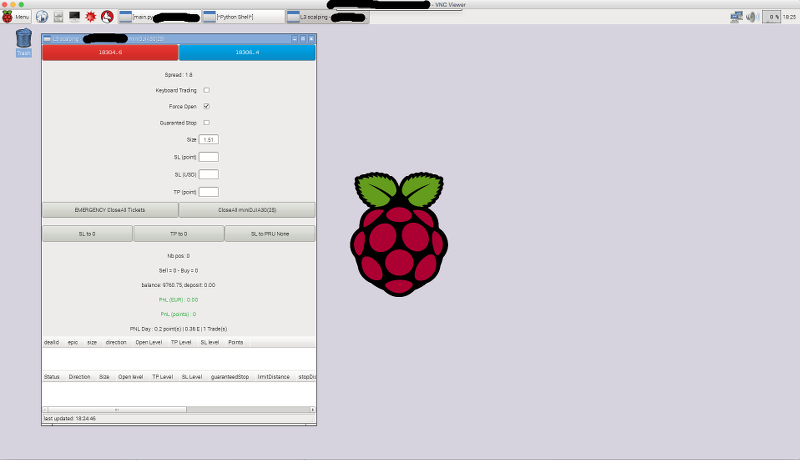Launch Mathematica red spiky icon
800x460 pixels.
90,17
